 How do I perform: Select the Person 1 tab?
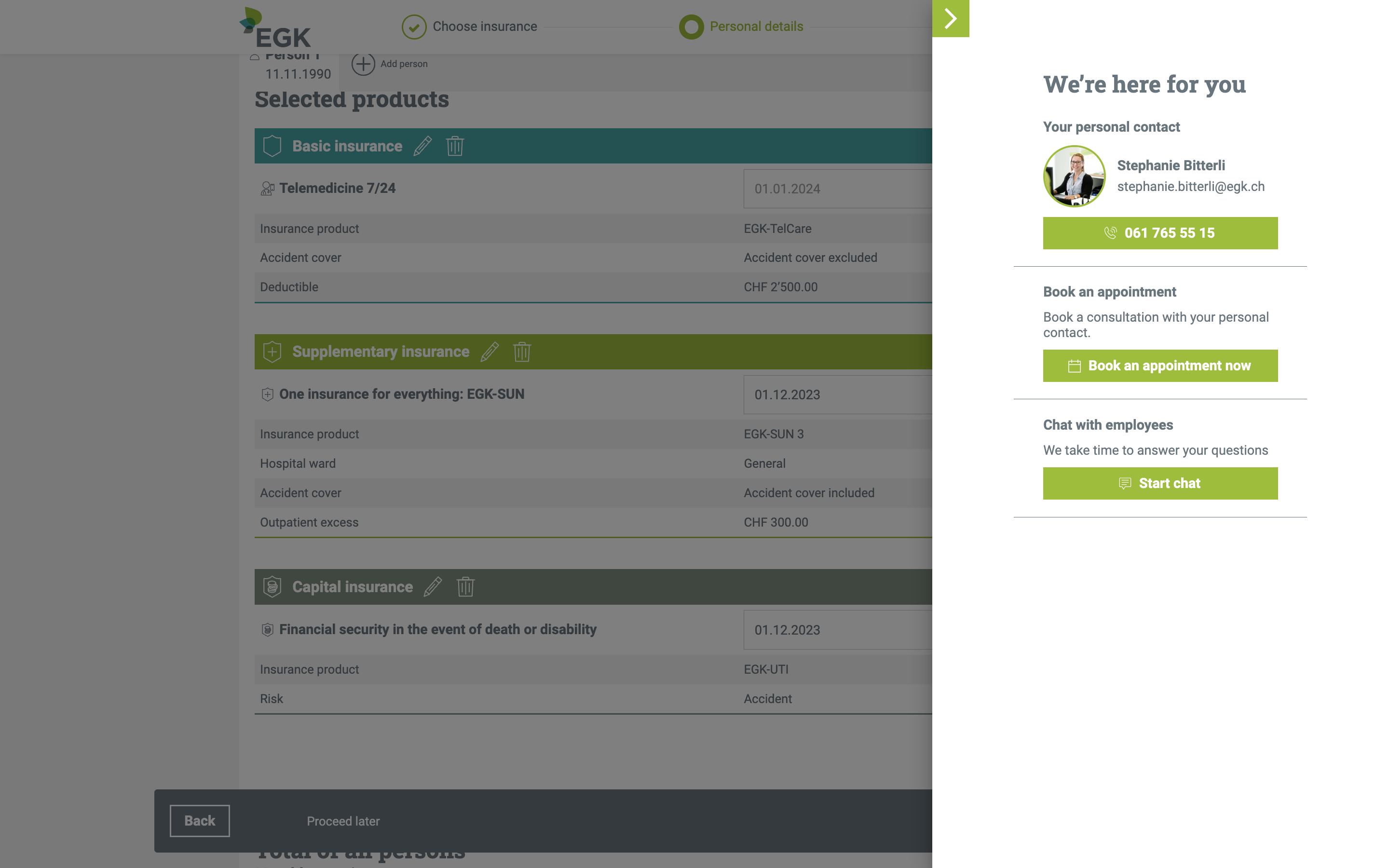pyautogui.click(x=293, y=67)
